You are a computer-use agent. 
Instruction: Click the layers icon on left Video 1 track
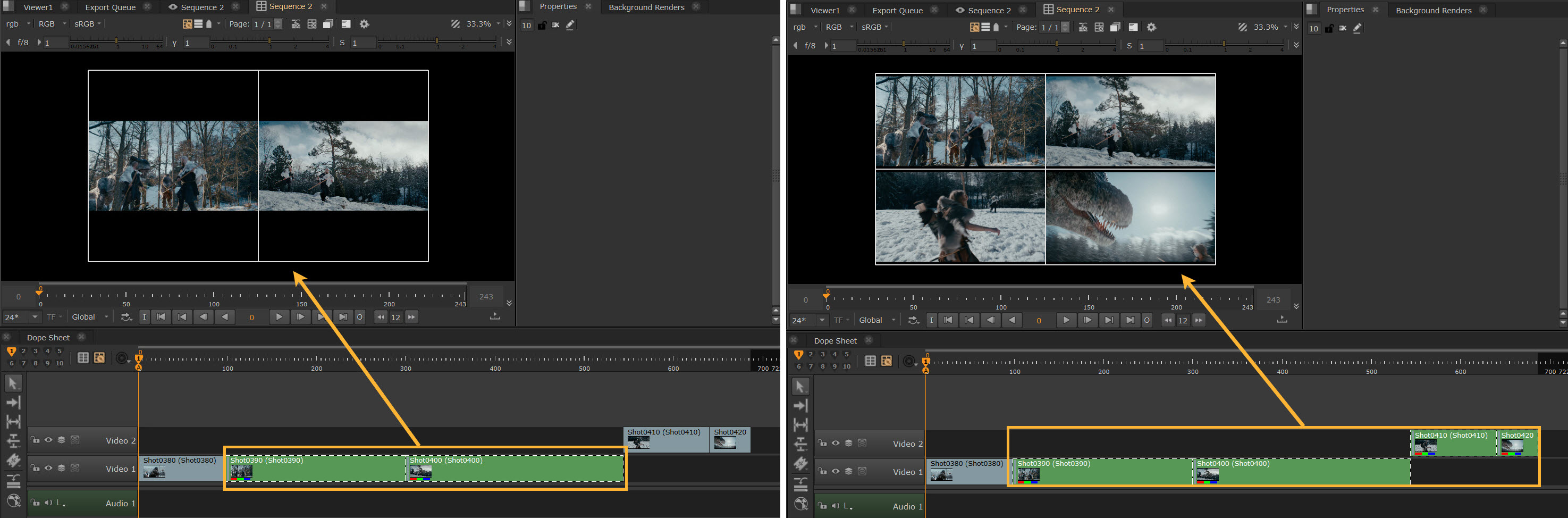[x=62, y=468]
